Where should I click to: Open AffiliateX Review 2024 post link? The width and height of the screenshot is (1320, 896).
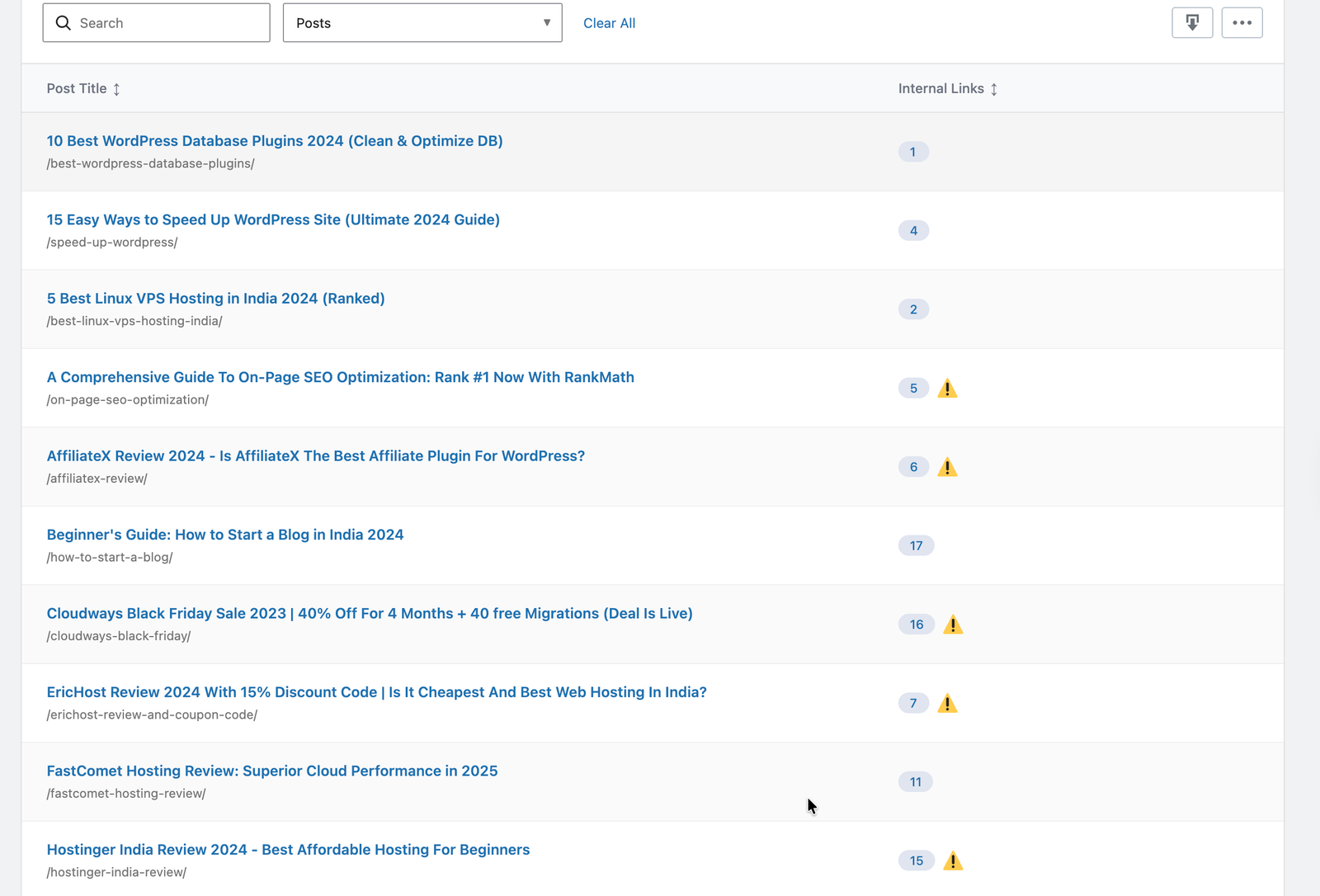click(x=316, y=456)
